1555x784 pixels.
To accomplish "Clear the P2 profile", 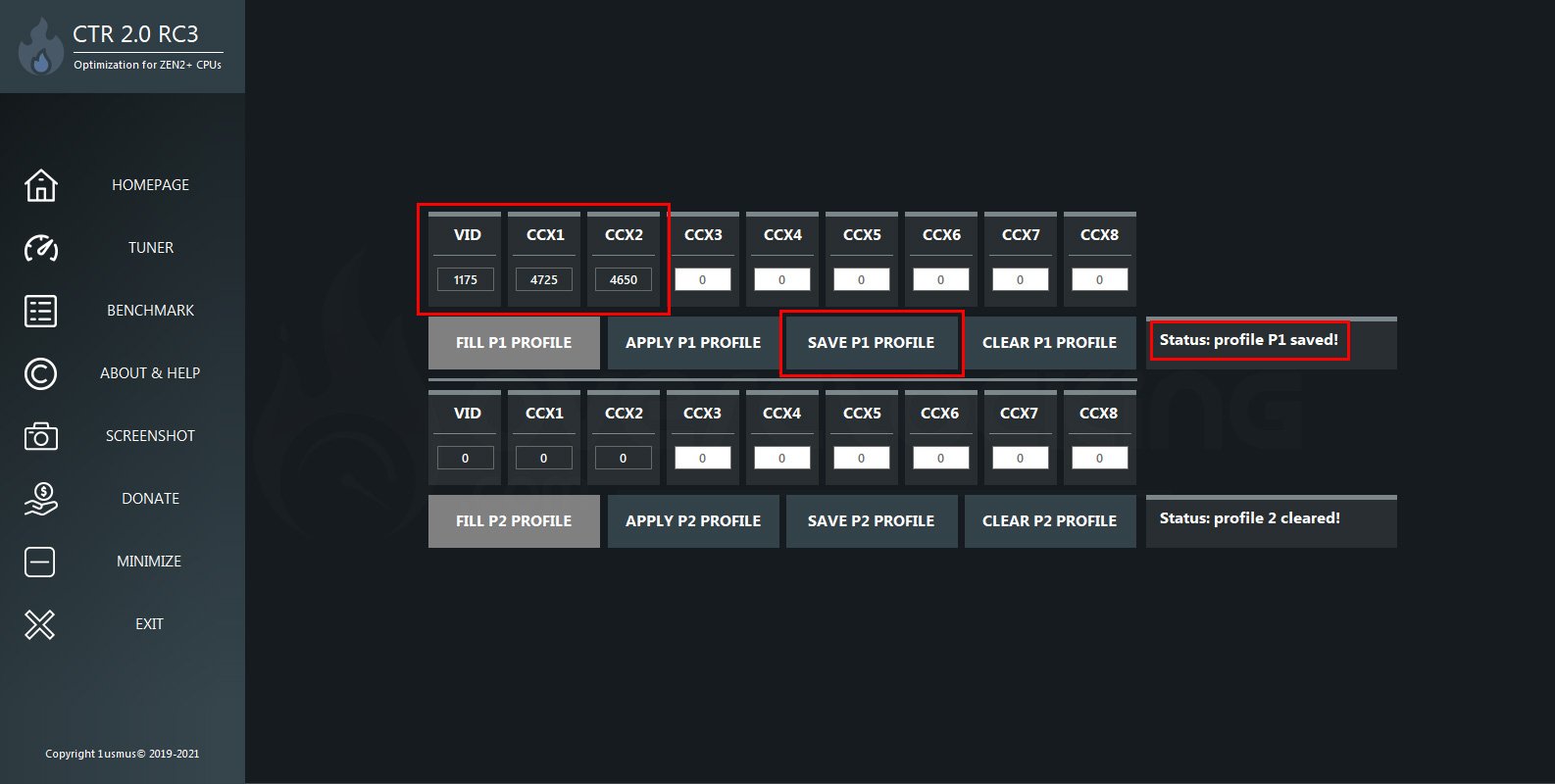I will [1050, 521].
